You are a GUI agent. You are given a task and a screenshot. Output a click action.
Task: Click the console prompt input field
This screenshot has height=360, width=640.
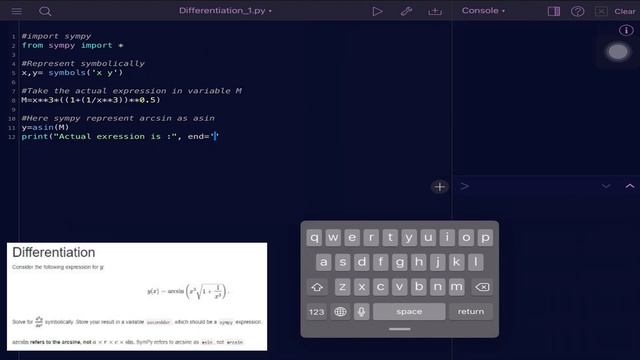[x=531, y=187]
